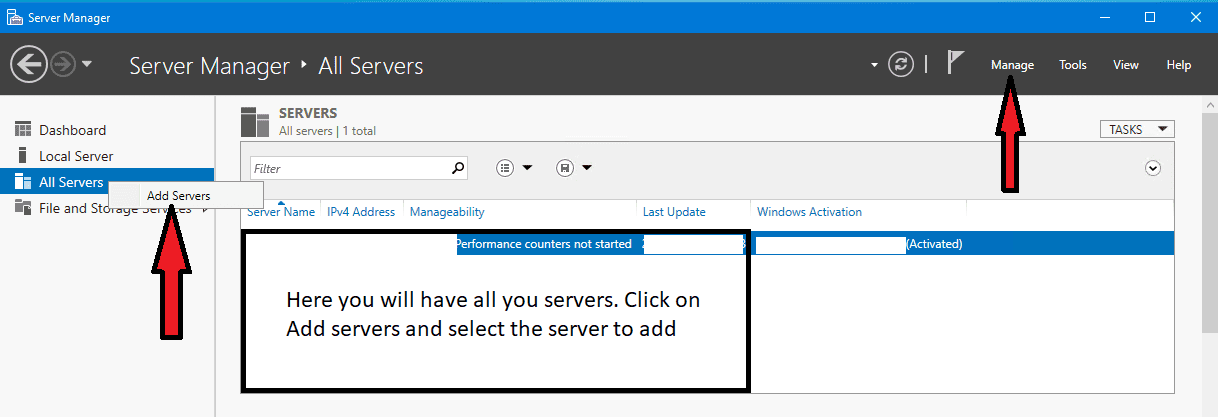The width and height of the screenshot is (1218, 417).
Task: Sort by Windows Activation column
Action: [809, 212]
